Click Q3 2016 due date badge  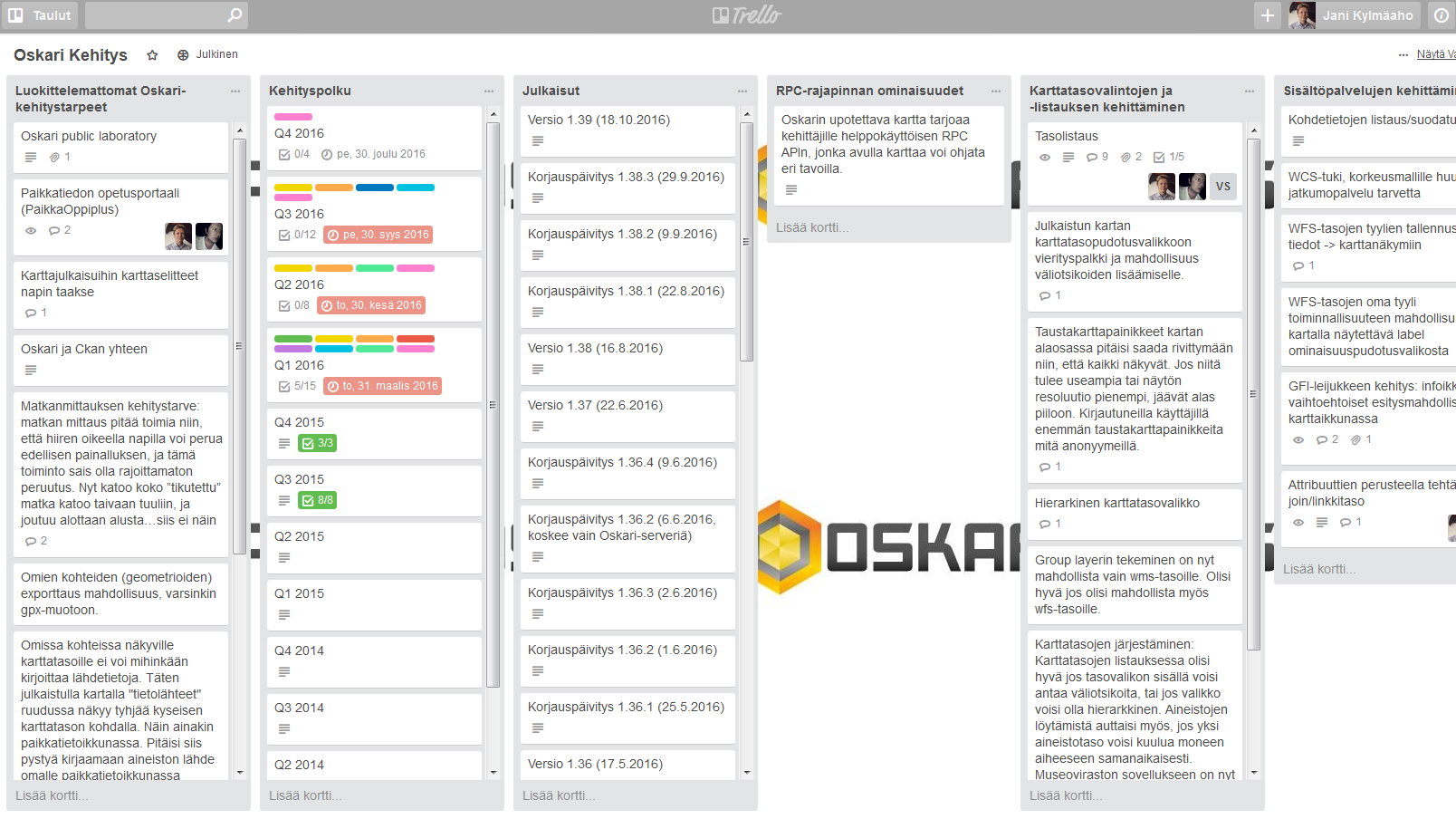point(378,235)
